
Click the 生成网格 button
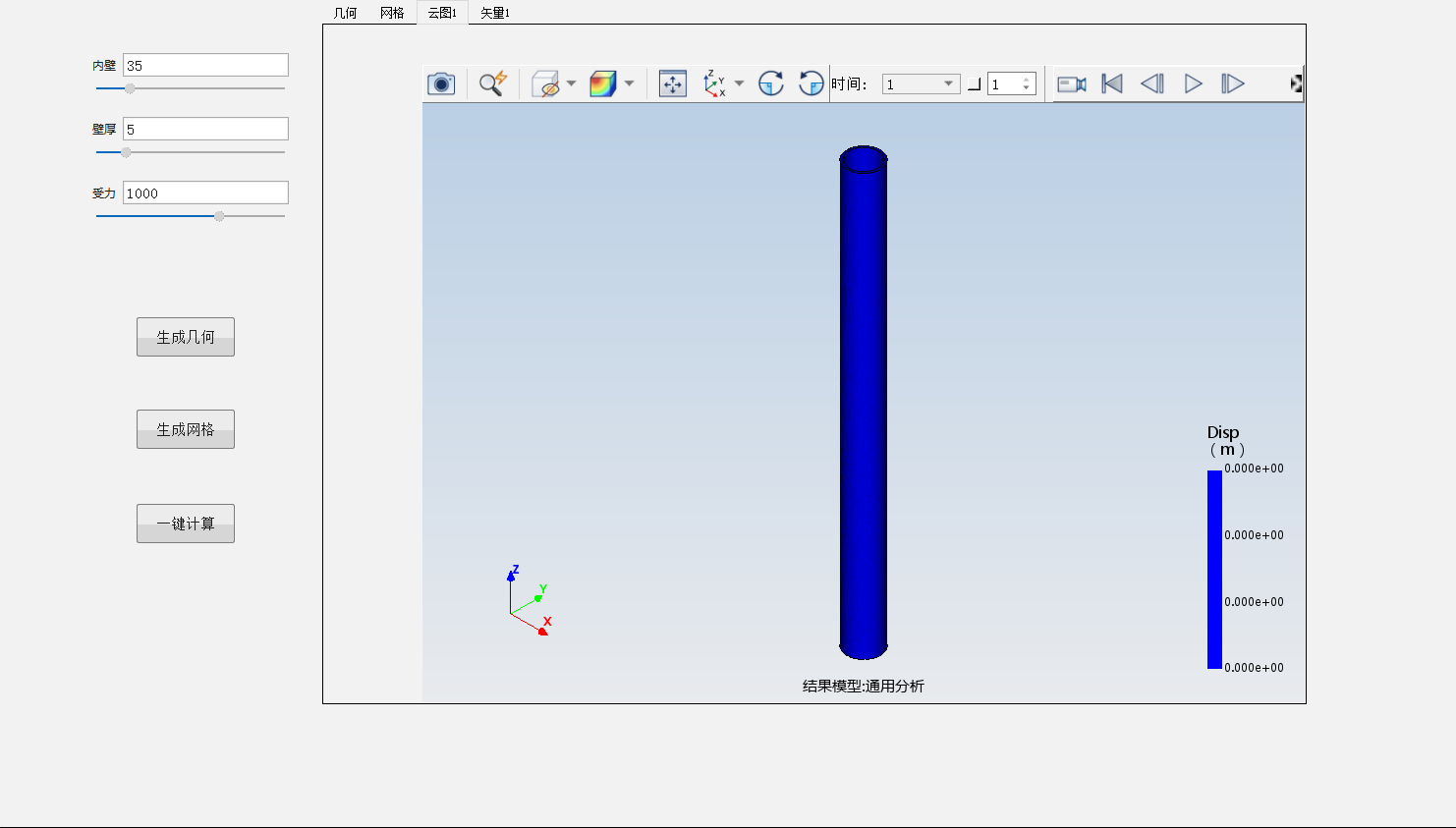(186, 429)
